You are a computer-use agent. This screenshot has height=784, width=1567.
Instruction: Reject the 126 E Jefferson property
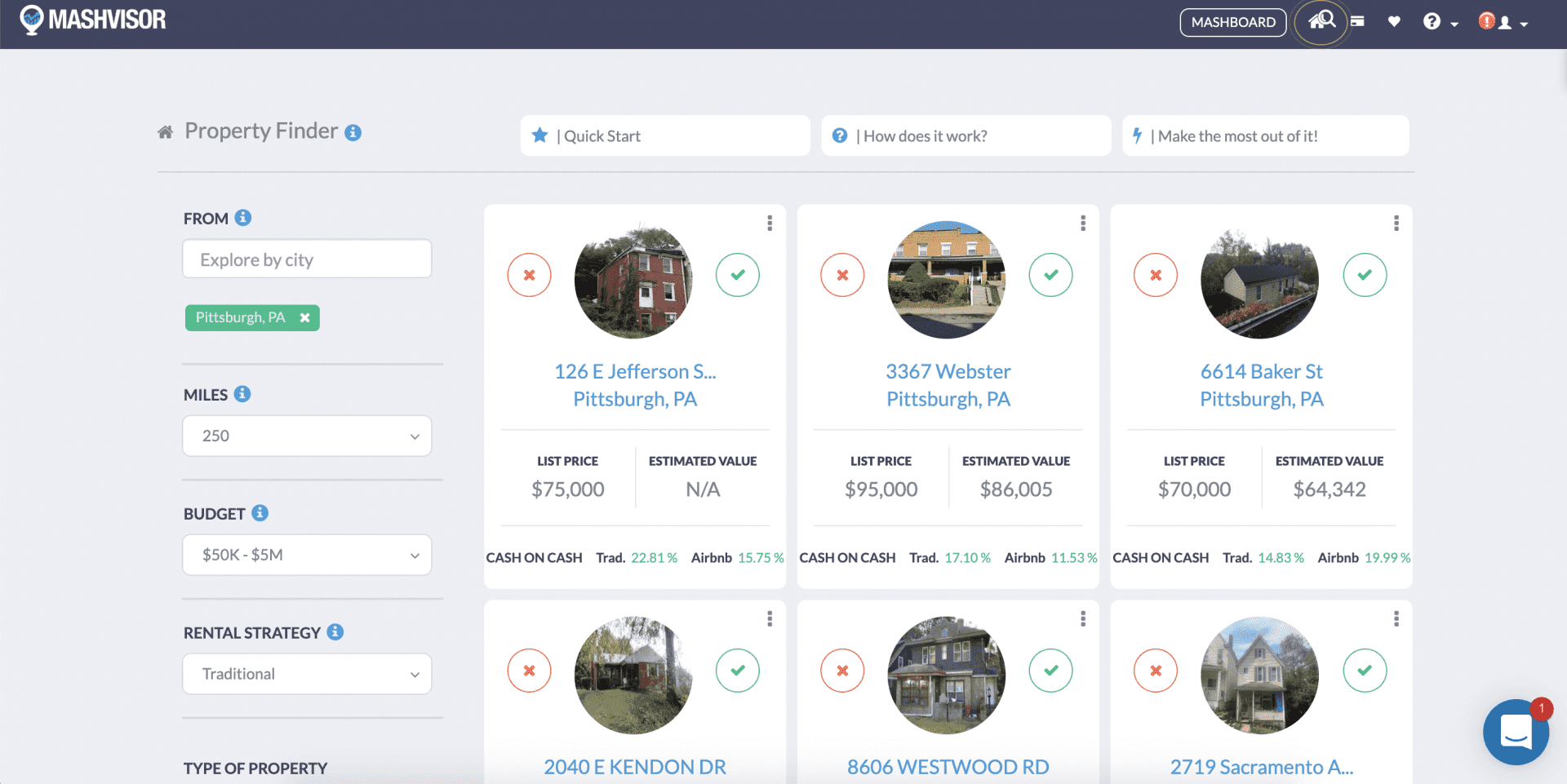tap(529, 275)
